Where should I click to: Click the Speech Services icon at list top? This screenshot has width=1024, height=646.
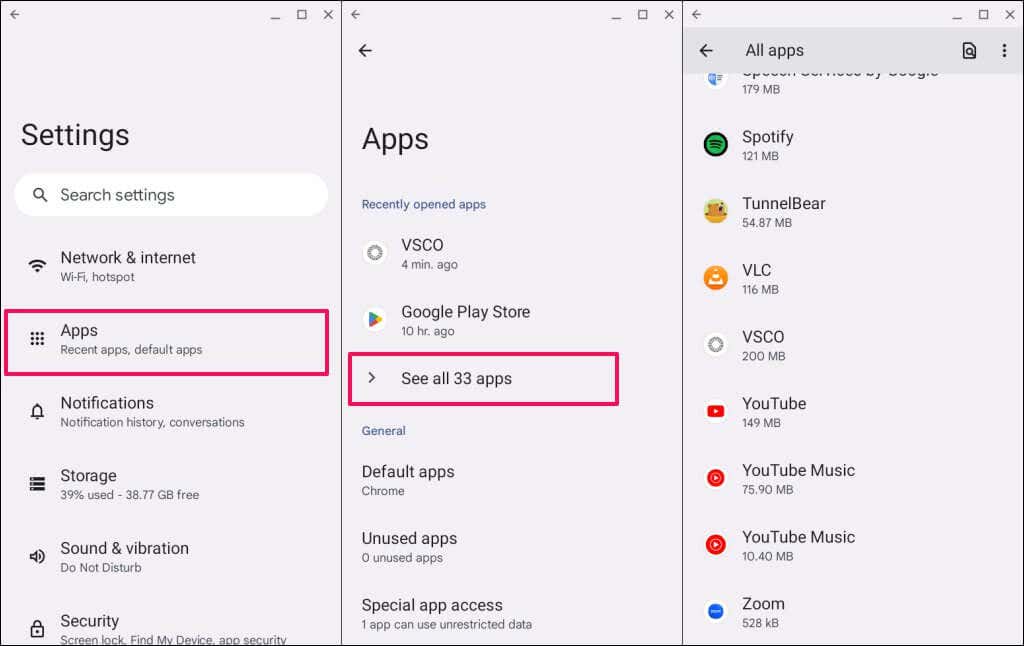716,80
